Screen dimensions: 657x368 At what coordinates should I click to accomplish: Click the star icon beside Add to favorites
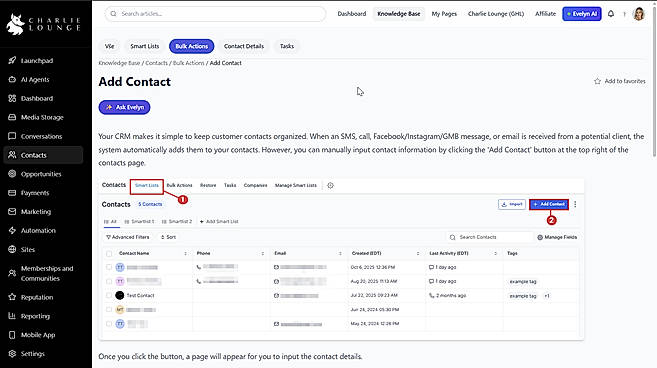(x=598, y=81)
